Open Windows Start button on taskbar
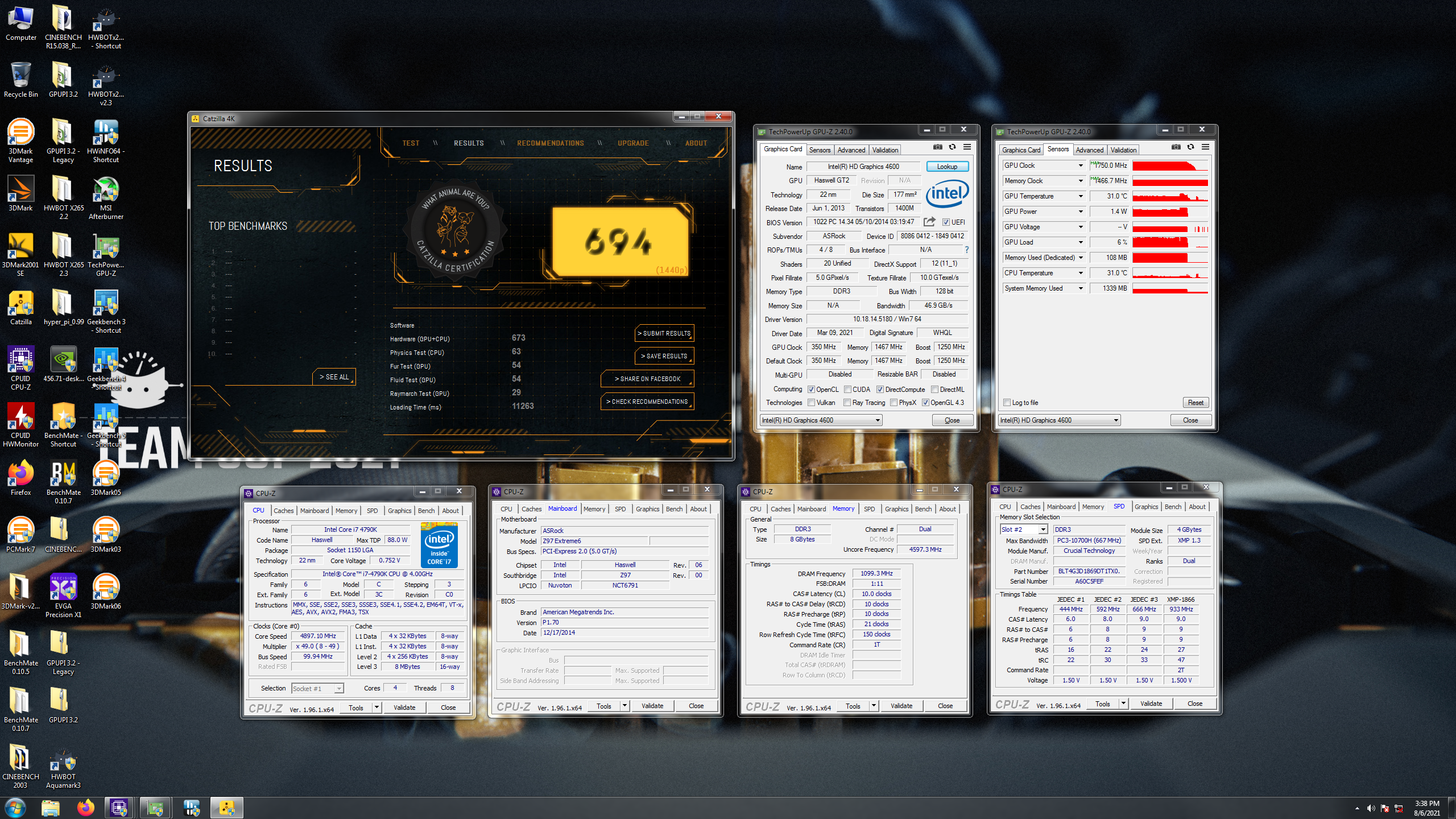This screenshot has width=1456, height=819. coord(15,808)
